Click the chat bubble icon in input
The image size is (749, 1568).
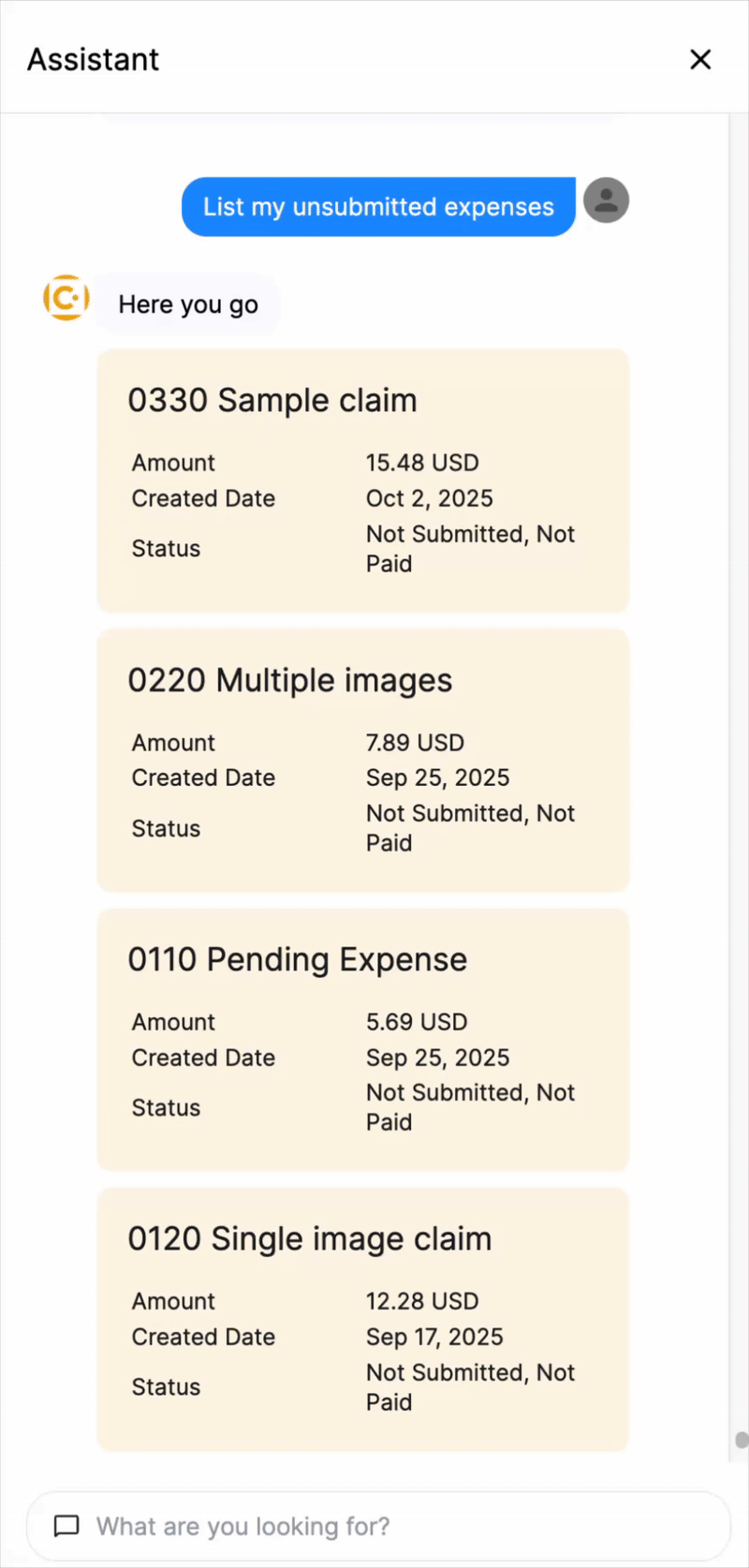click(66, 1526)
